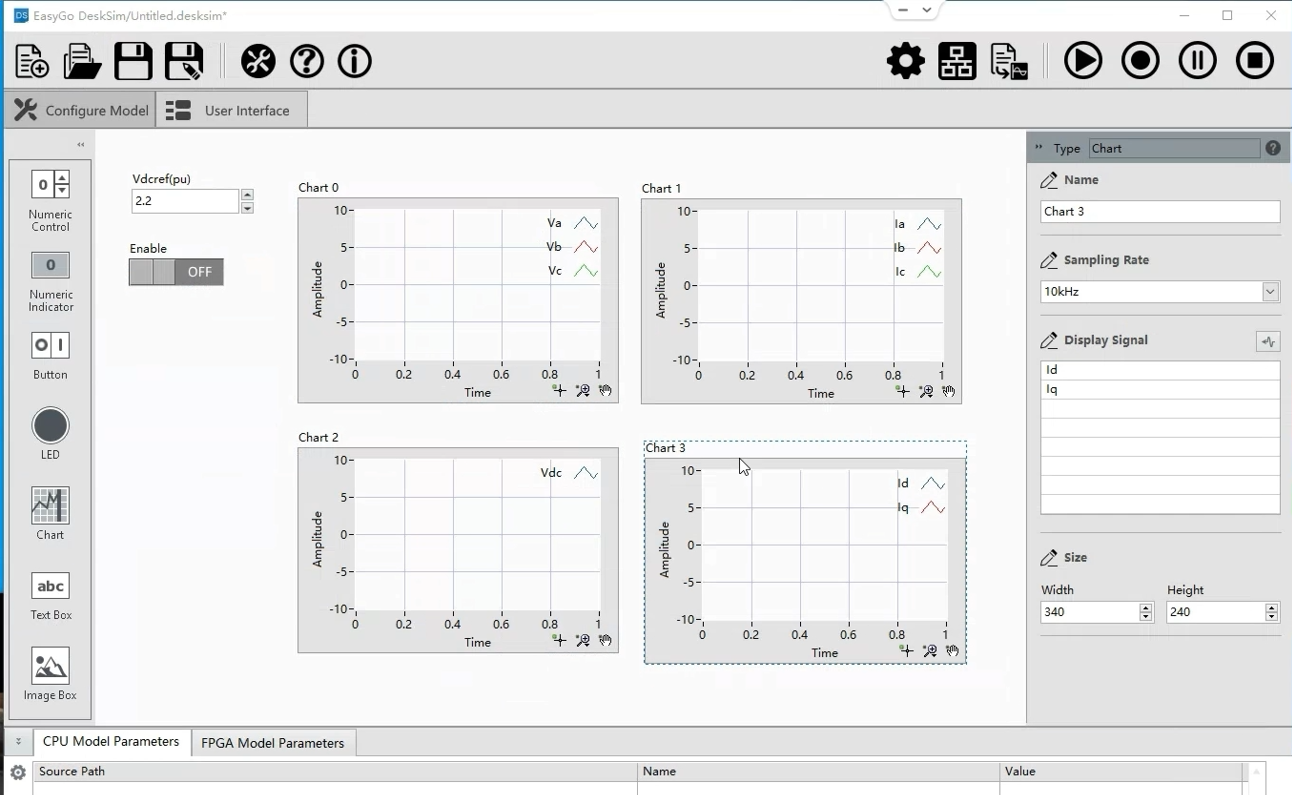Image resolution: width=1292 pixels, height=795 pixels.
Task: Toggle the Enable switch currently OFF
Action: coord(176,272)
